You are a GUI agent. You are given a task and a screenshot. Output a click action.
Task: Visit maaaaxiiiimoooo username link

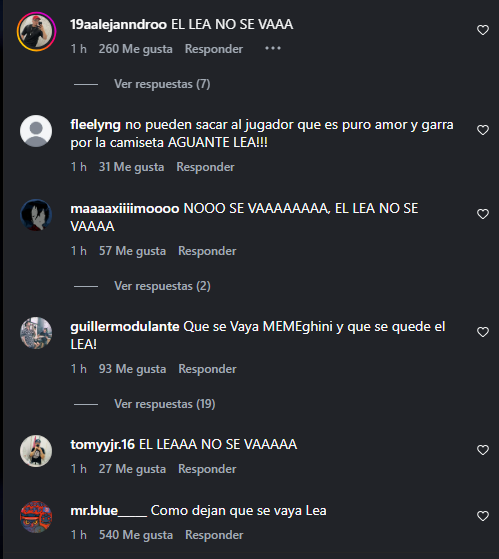pos(125,209)
